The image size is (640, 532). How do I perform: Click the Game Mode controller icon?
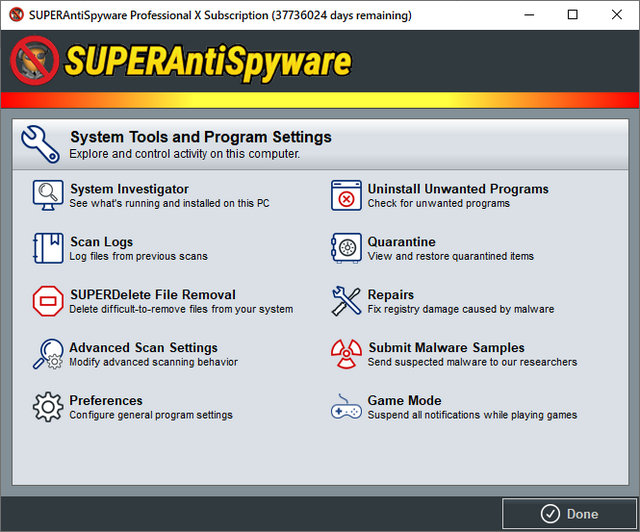click(346, 407)
